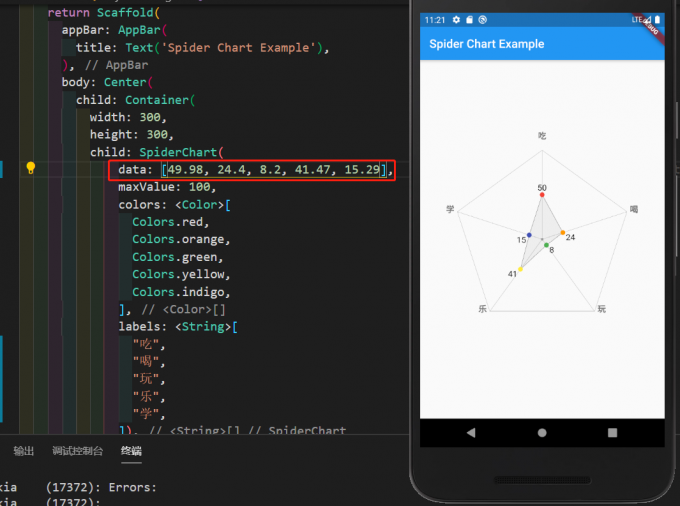Image resolution: width=680 pixels, height=506 pixels.
Task: Click the "学" string in labels list
Action: click(146, 414)
